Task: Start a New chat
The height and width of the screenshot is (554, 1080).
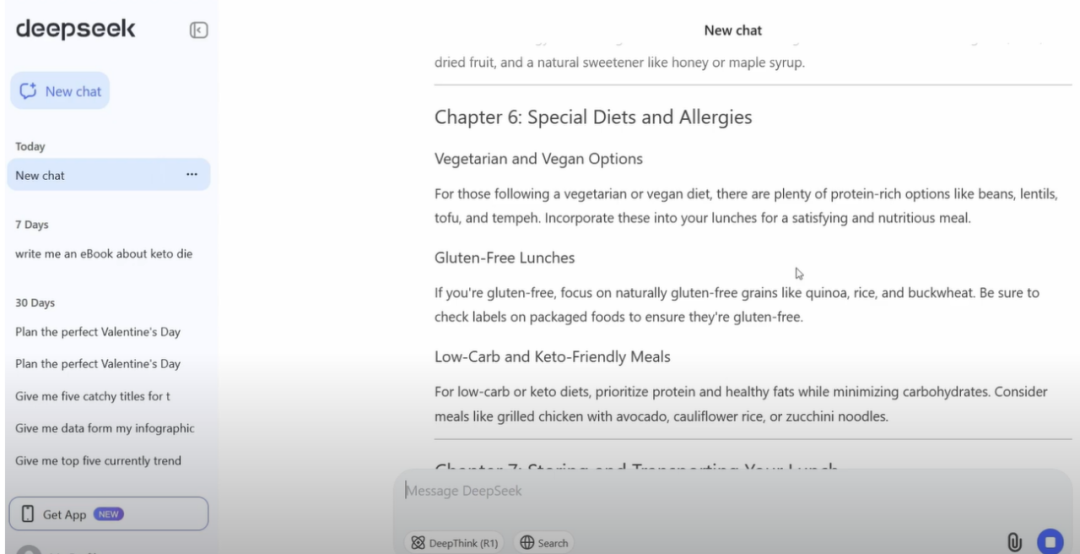Action: coord(60,91)
